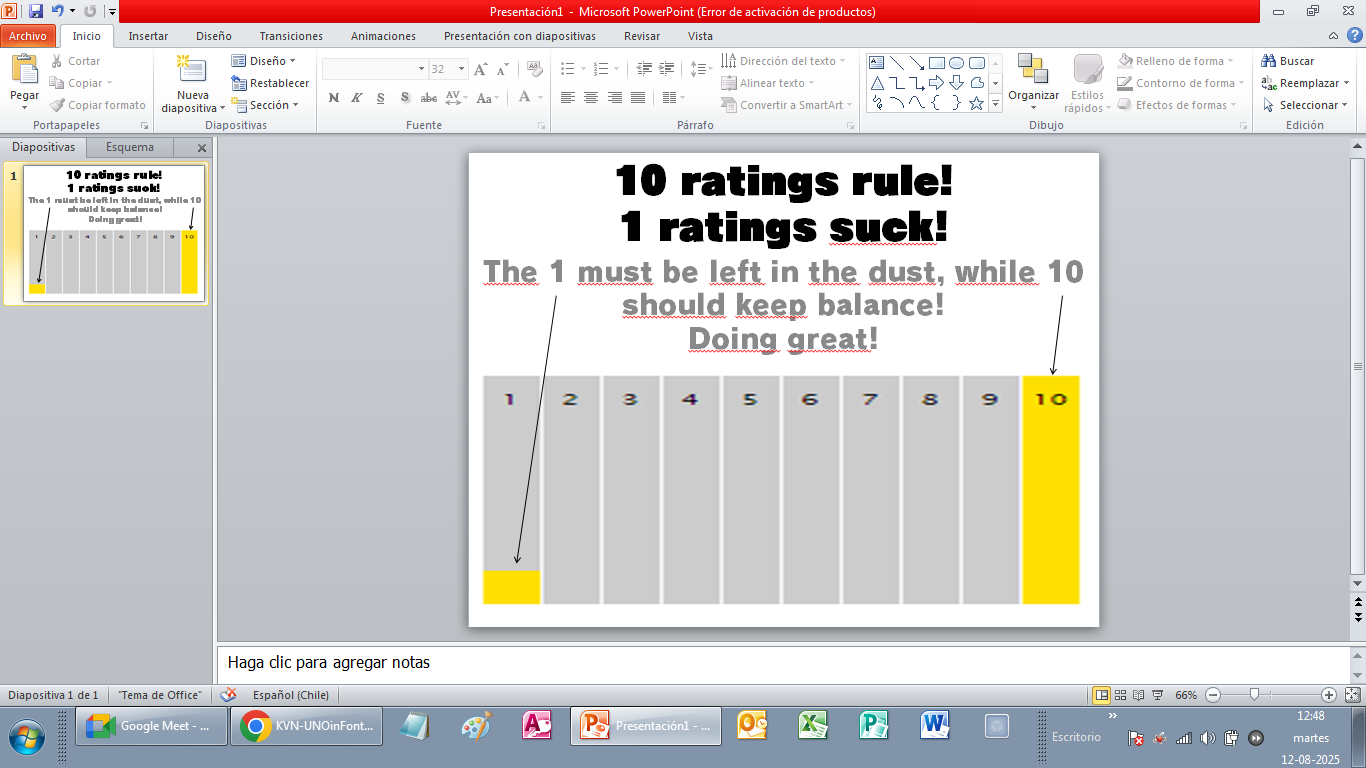Viewport: 1366px width, 768px height.
Task: Open the font size dropdown
Action: tap(461, 69)
